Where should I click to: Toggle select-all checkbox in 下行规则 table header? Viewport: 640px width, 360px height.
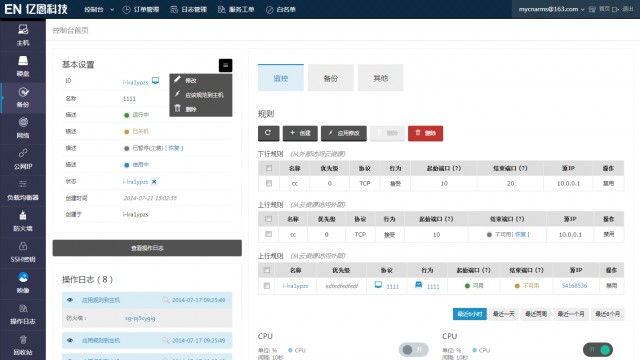click(269, 168)
